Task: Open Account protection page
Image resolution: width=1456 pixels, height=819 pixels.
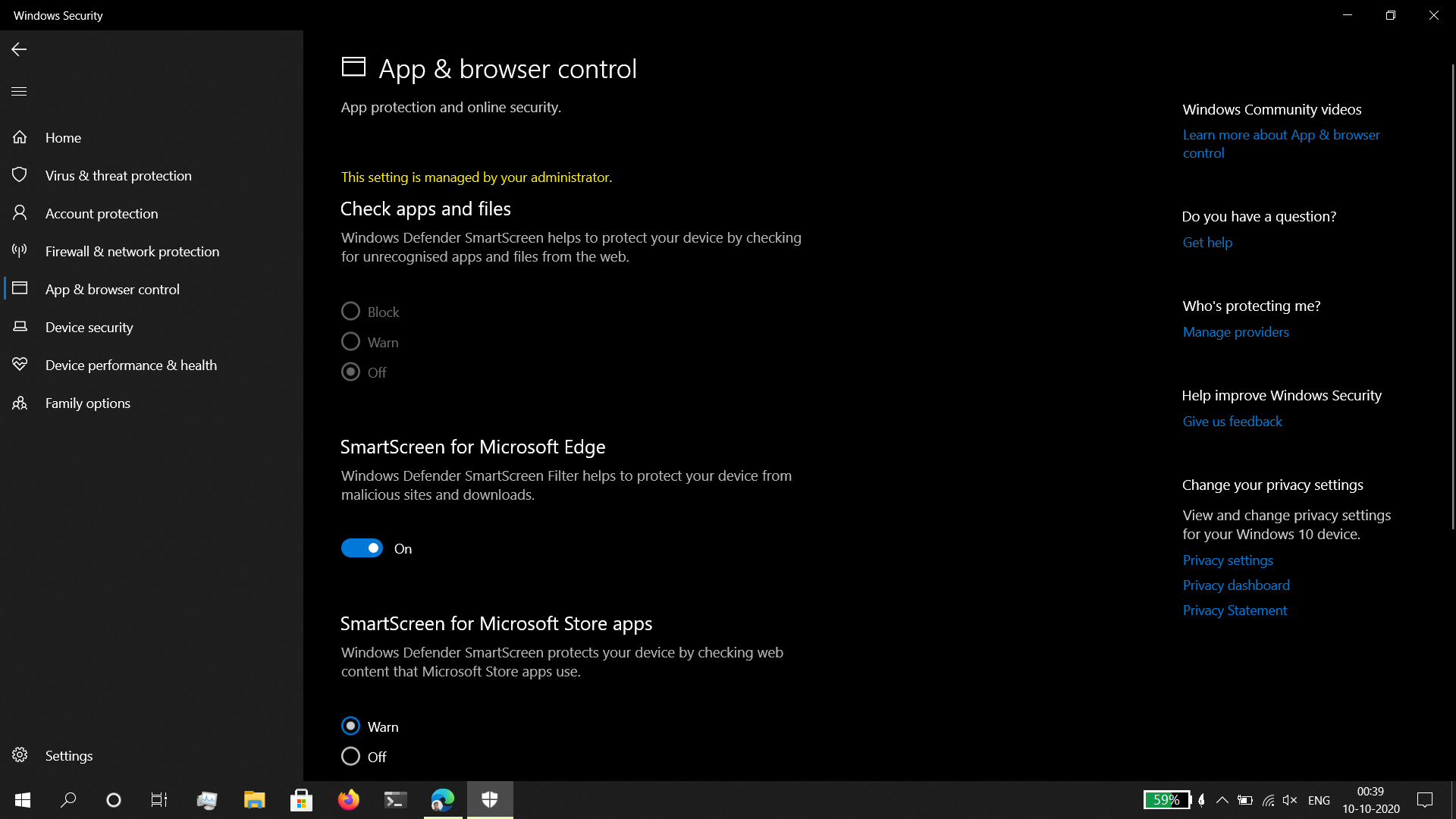Action: pos(152,213)
